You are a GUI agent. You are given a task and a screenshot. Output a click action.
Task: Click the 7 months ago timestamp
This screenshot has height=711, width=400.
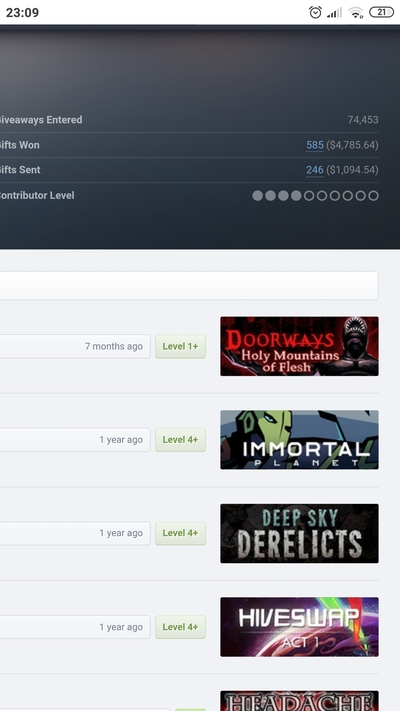click(x=114, y=346)
